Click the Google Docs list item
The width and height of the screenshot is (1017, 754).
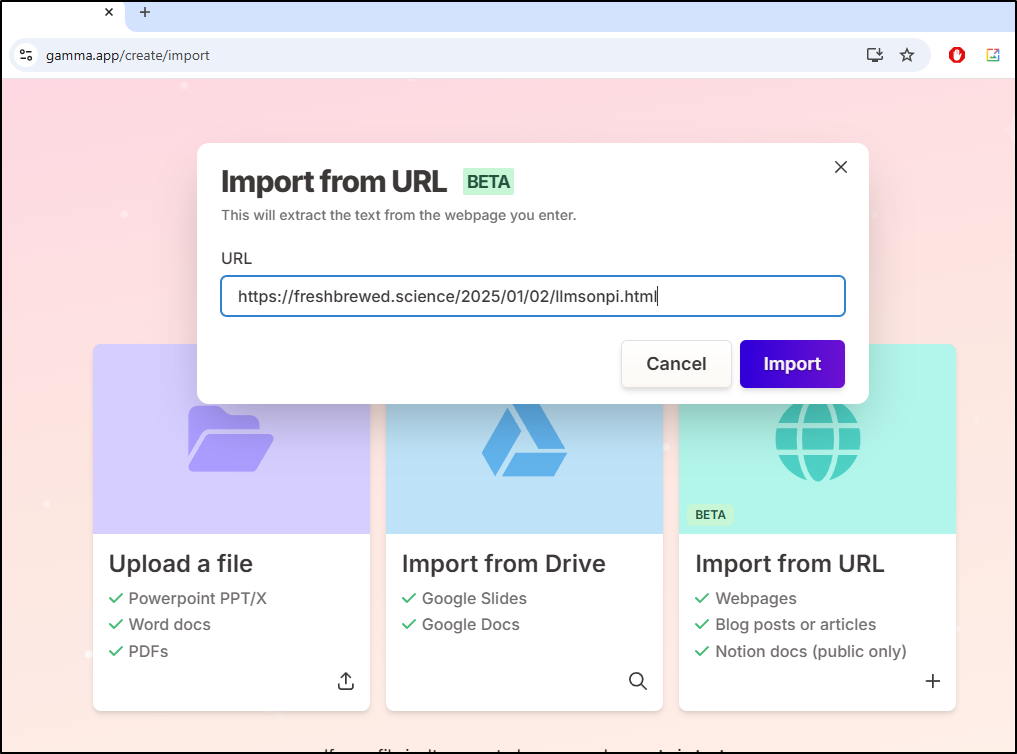coord(470,624)
